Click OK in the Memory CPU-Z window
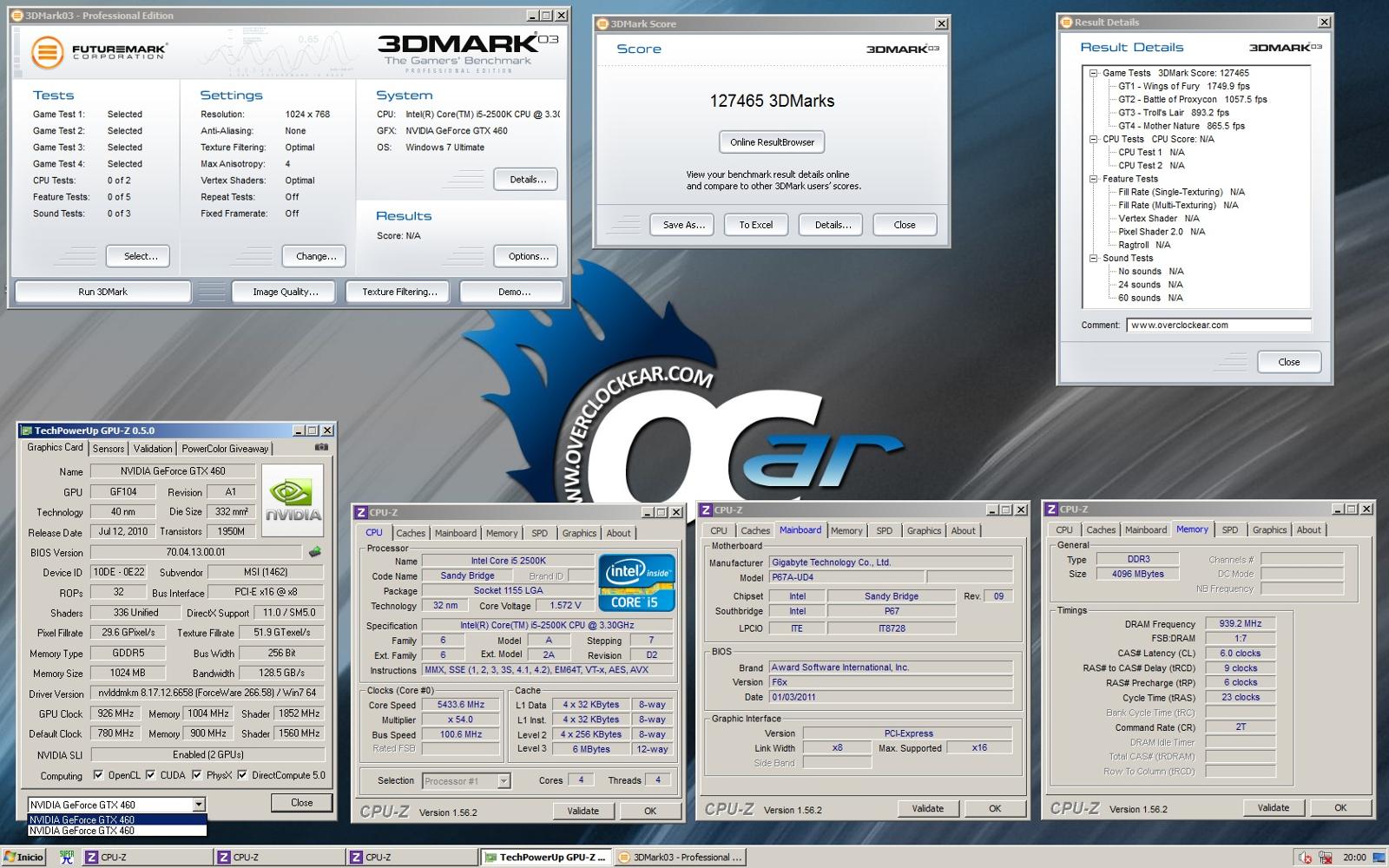1389x868 pixels. tap(1340, 807)
